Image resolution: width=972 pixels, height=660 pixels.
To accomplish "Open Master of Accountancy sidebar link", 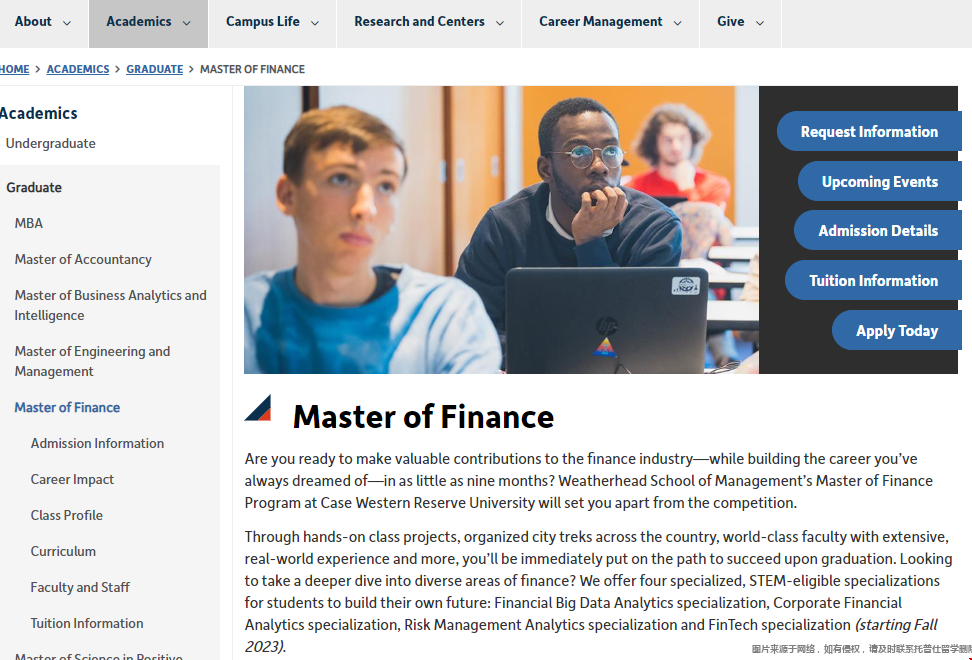I will click(83, 260).
